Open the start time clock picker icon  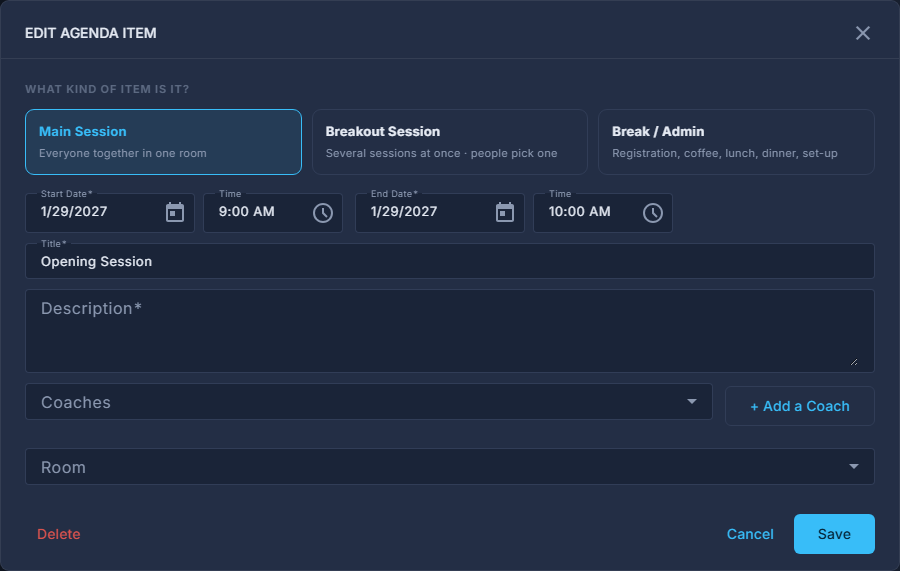pos(323,213)
